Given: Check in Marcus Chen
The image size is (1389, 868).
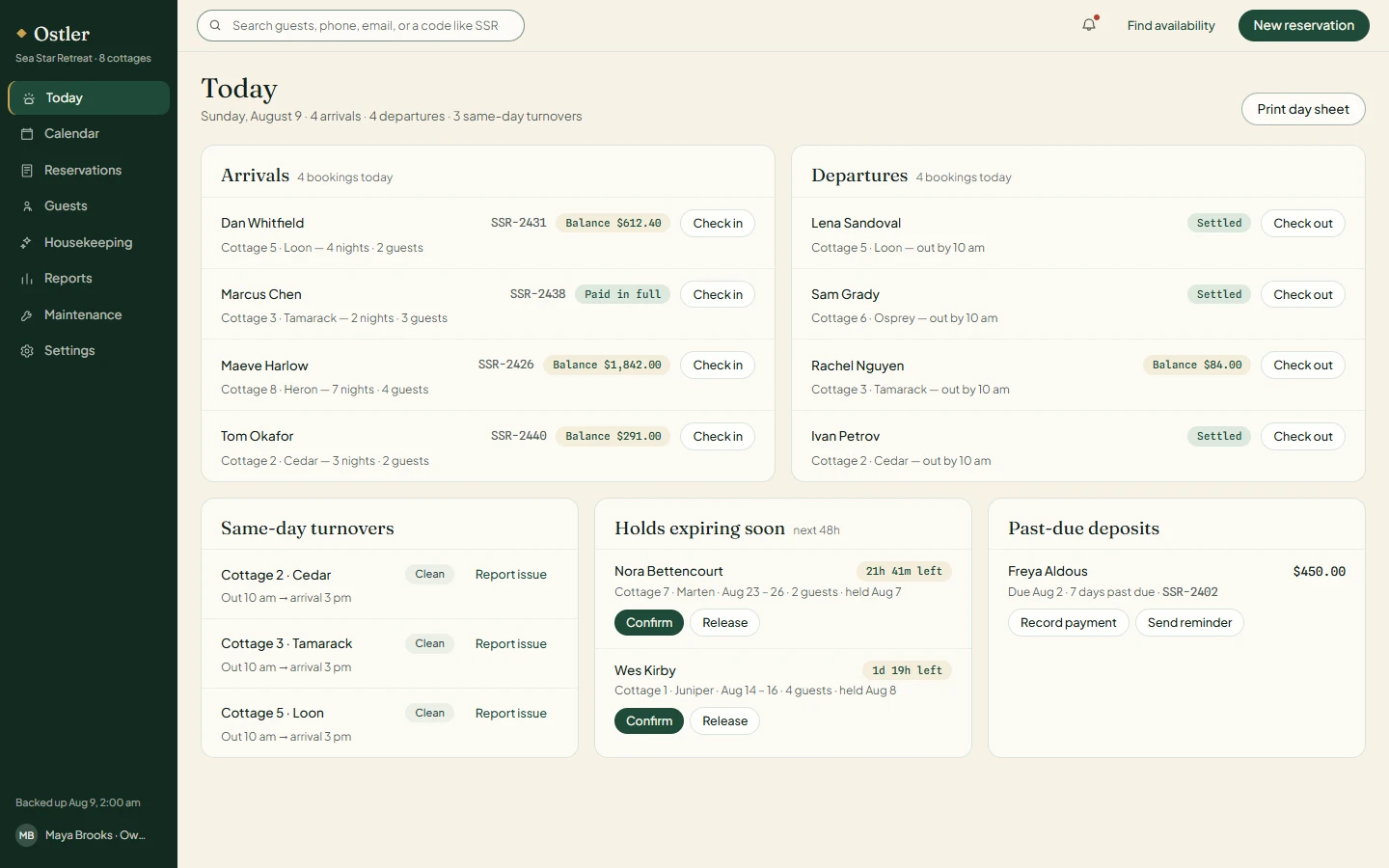Looking at the screenshot, I should coord(718,295).
